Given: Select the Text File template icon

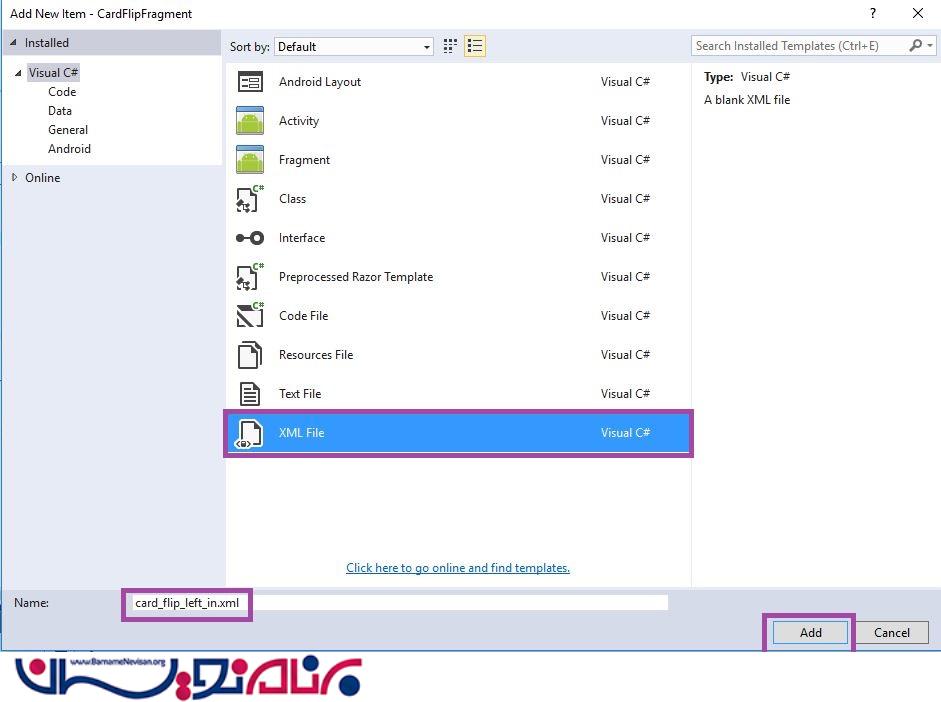Looking at the screenshot, I should pyautogui.click(x=250, y=394).
